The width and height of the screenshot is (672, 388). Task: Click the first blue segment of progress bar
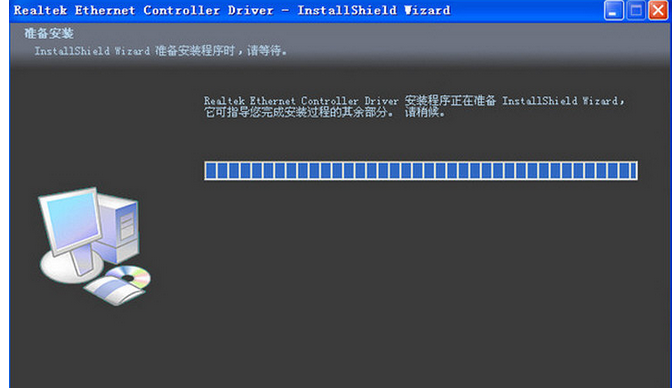point(211,171)
